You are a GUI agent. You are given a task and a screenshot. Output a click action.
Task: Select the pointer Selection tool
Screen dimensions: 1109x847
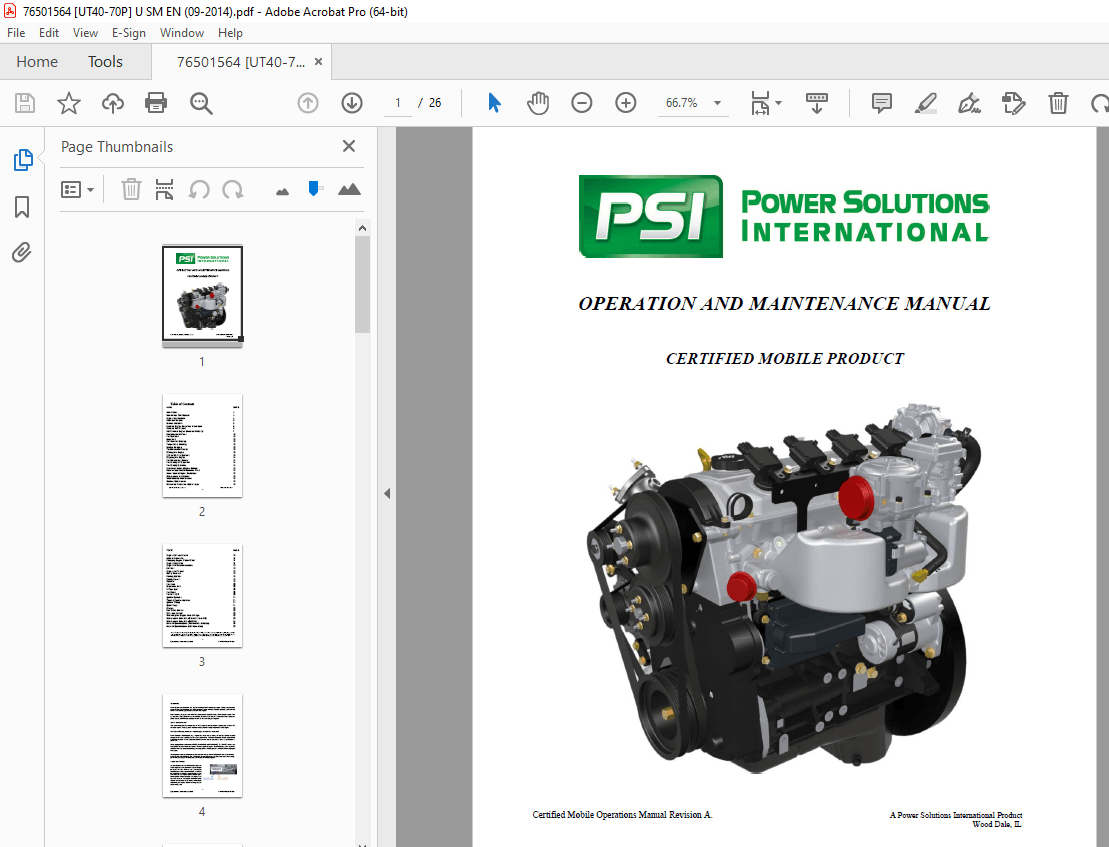click(493, 102)
